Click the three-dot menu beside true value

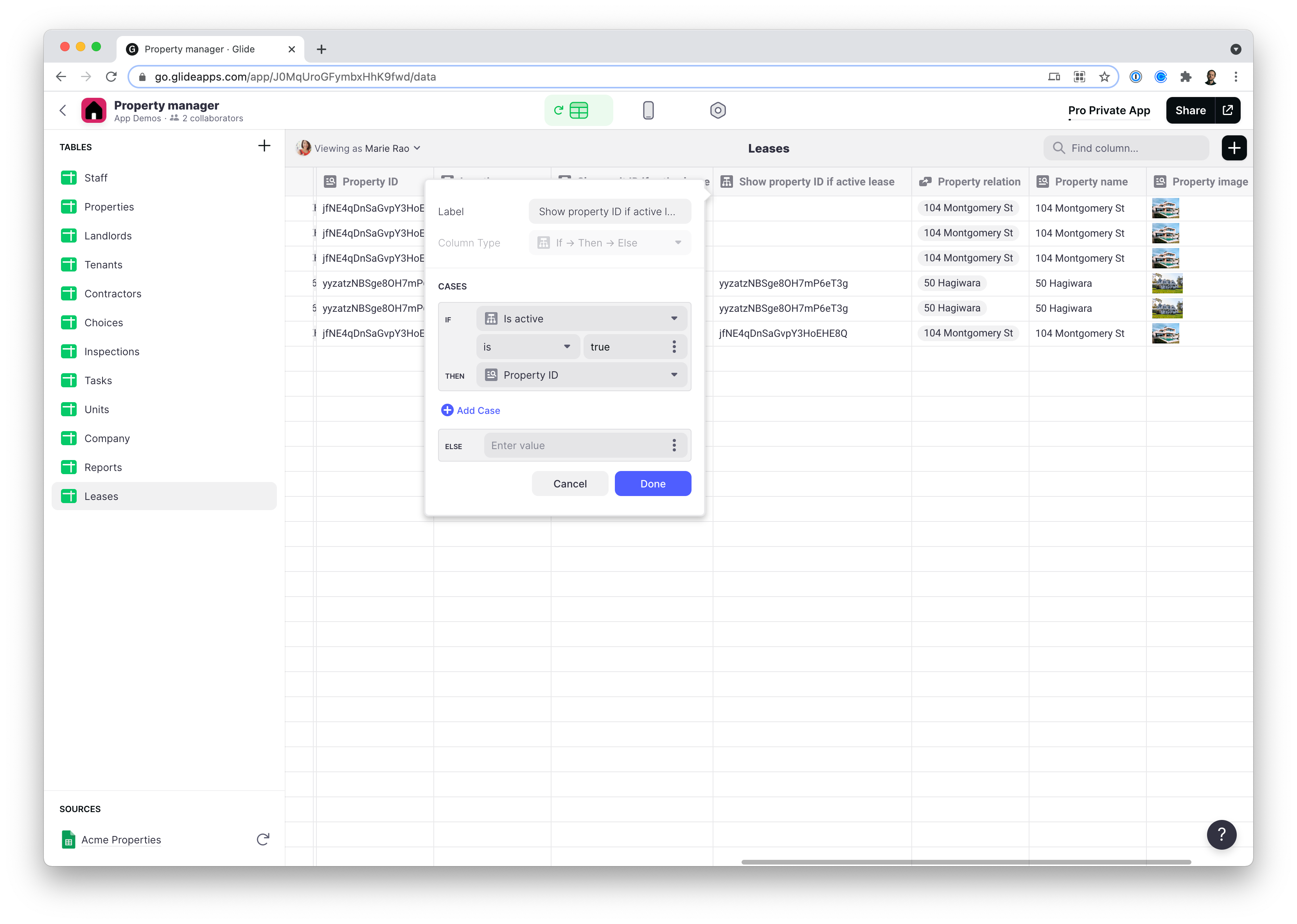coord(674,347)
